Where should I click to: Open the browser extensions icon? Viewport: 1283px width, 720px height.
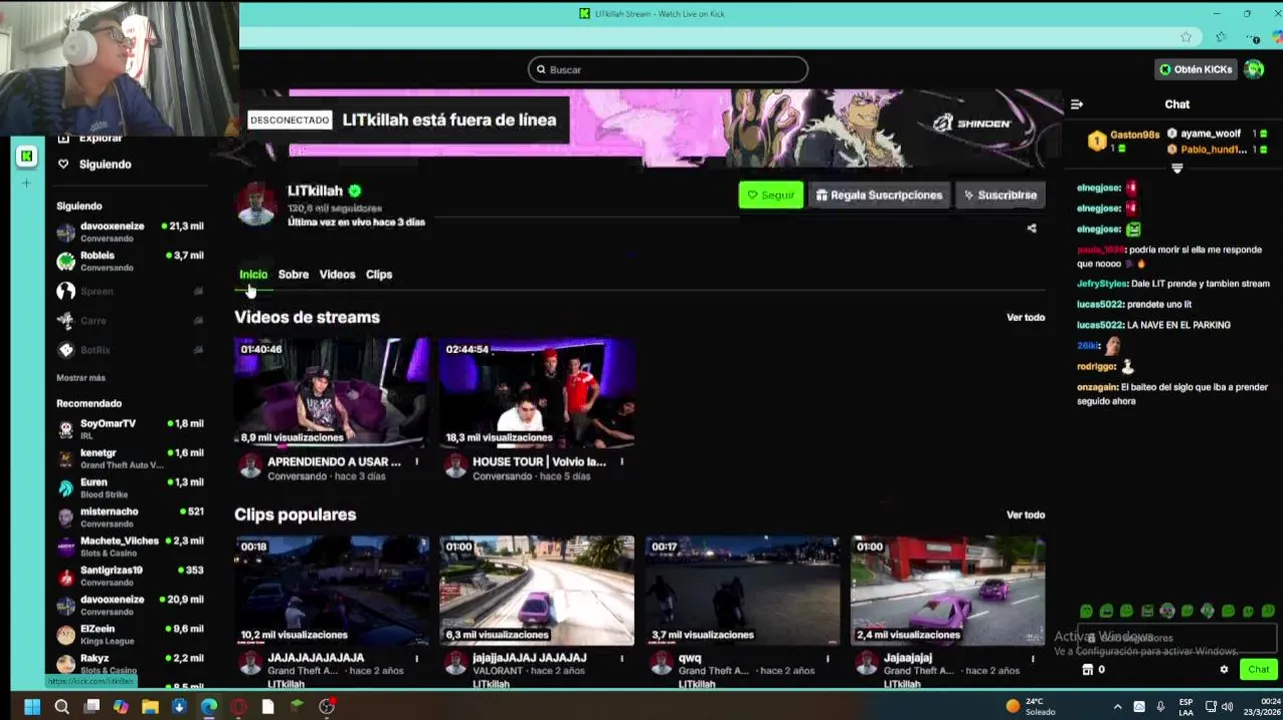pyautogui.click(x=1221, y=37)
